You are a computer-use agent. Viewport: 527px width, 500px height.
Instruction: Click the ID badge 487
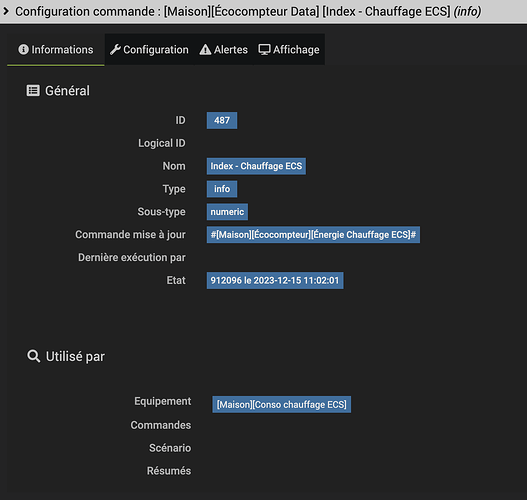pyautogui.click(x=222, y=120)
